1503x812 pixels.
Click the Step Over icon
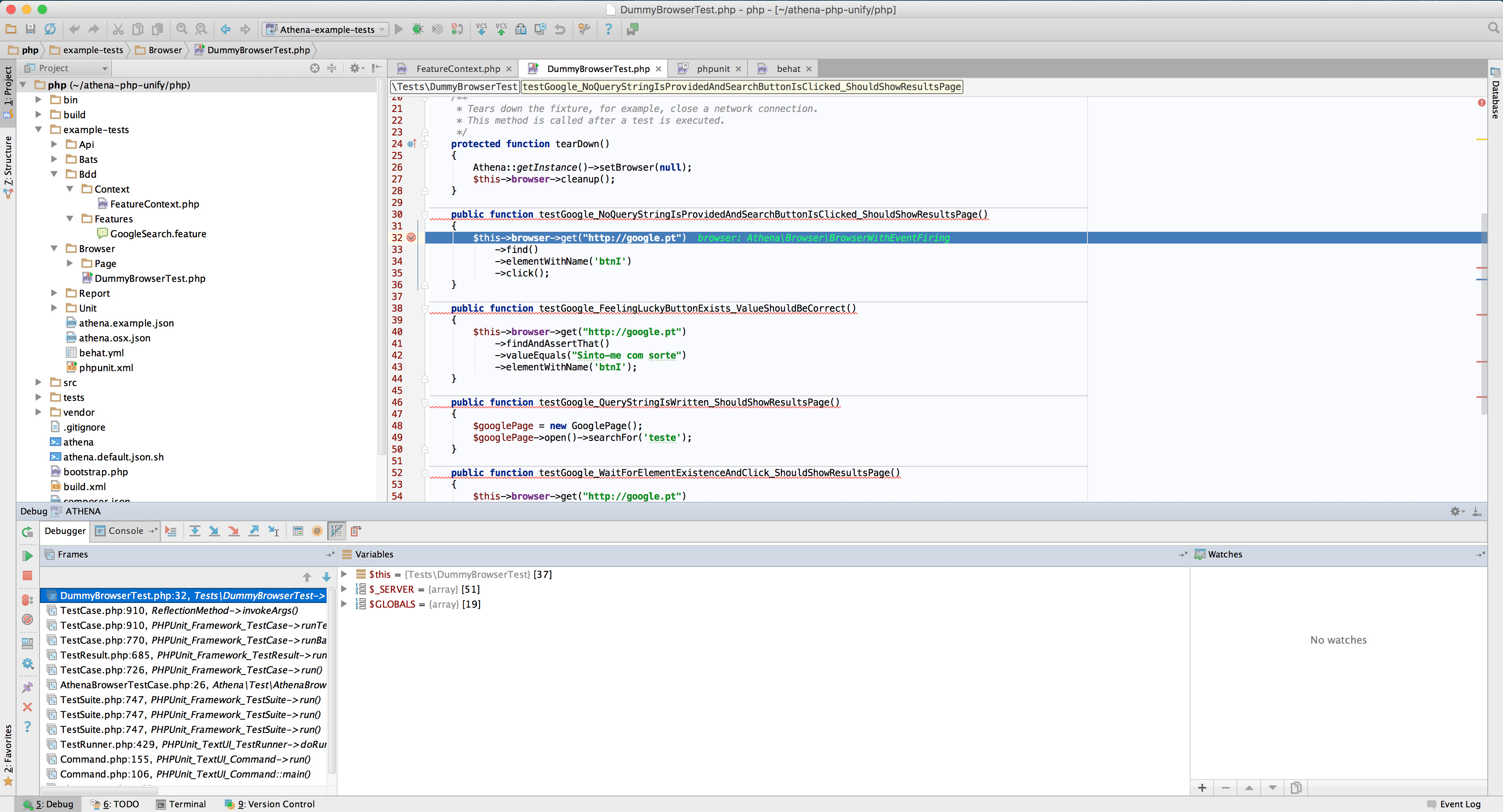click(195, 531)
